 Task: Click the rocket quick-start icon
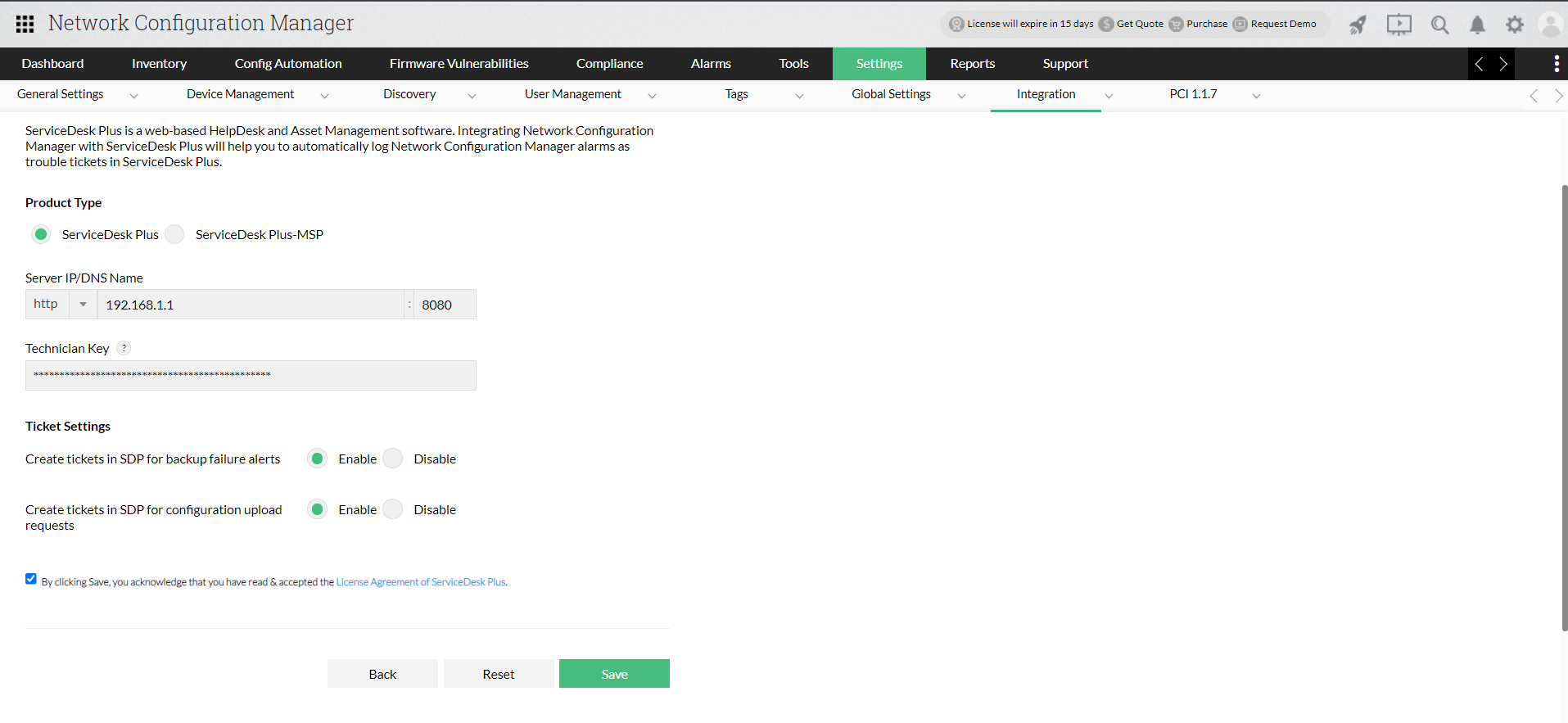(1358, 25)
